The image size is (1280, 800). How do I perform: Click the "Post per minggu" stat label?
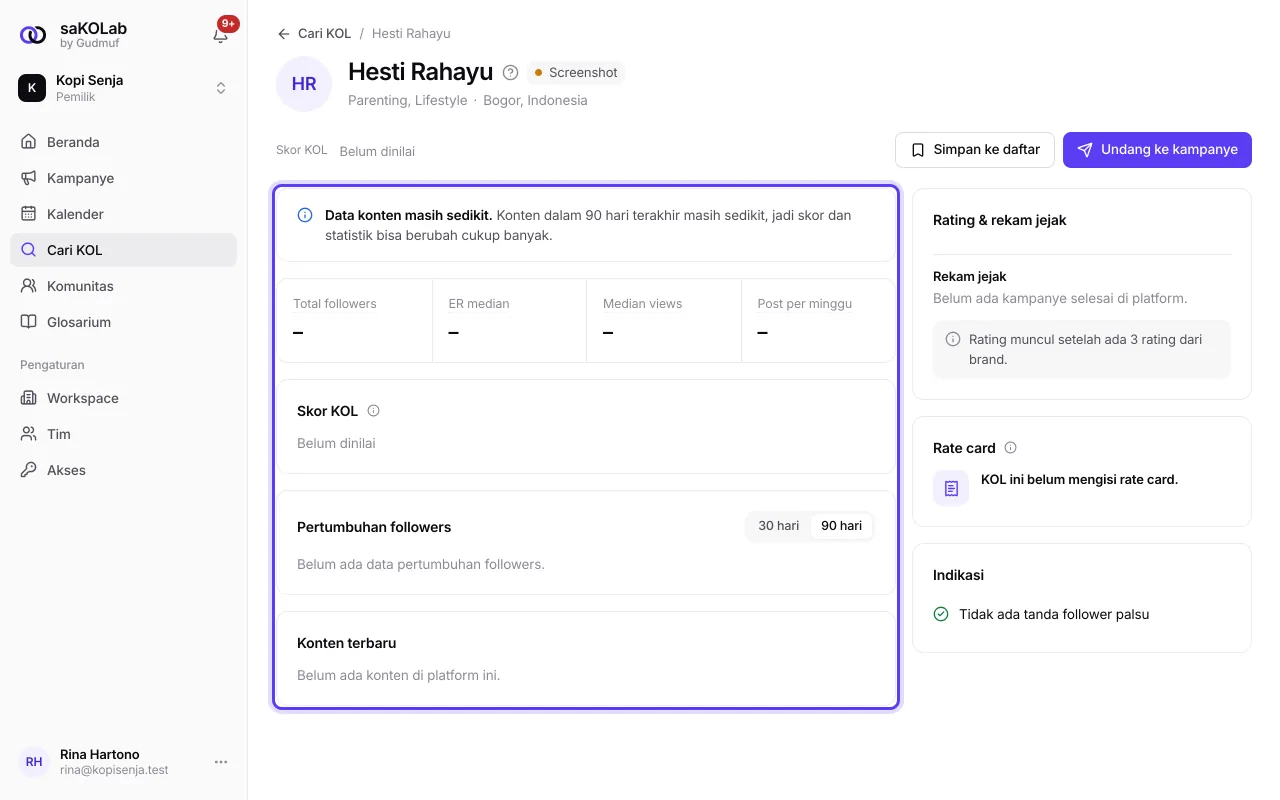point(805,304)
